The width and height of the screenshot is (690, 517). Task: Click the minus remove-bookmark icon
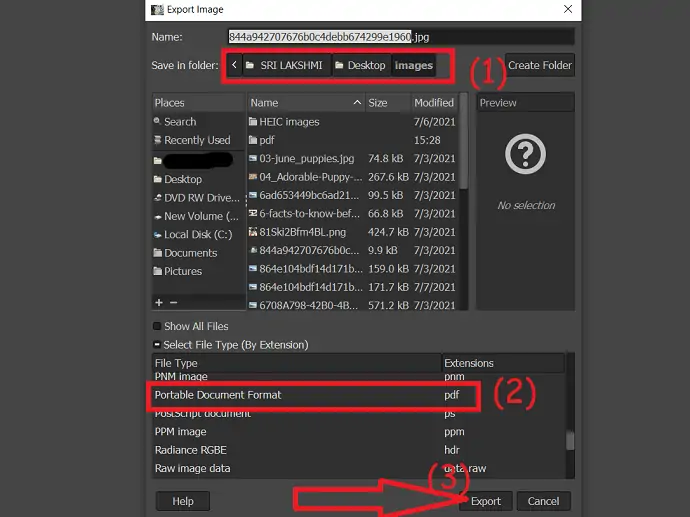click(173, 302)
